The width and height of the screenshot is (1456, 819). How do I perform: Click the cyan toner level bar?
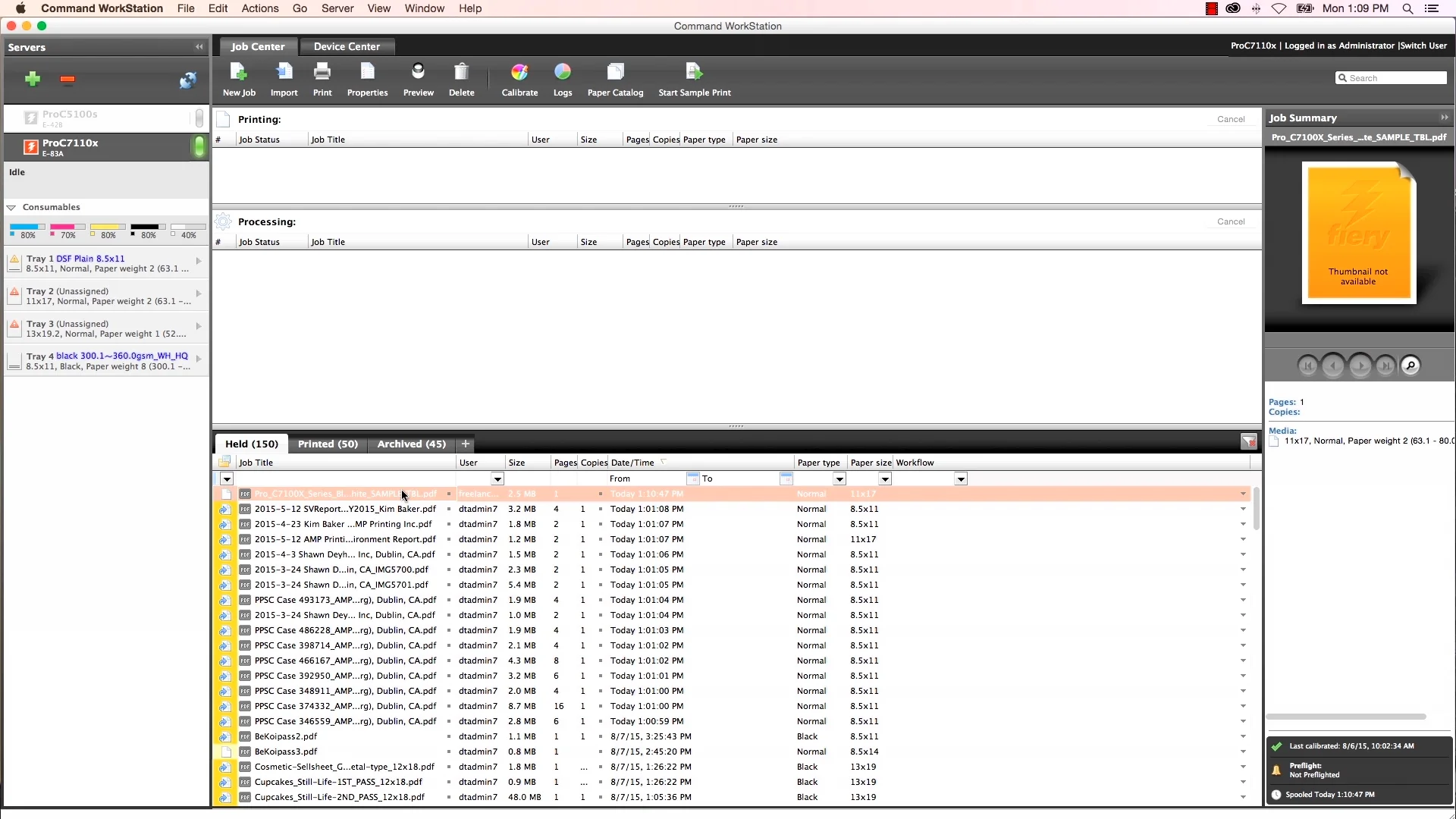click(27, 227)
